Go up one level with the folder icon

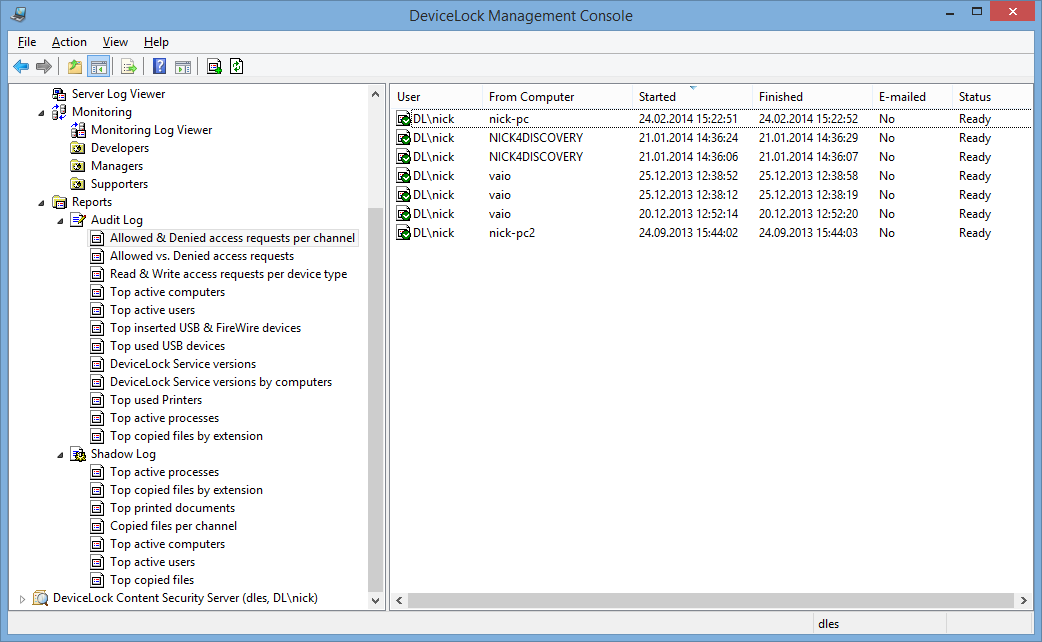tap(75, 66)
